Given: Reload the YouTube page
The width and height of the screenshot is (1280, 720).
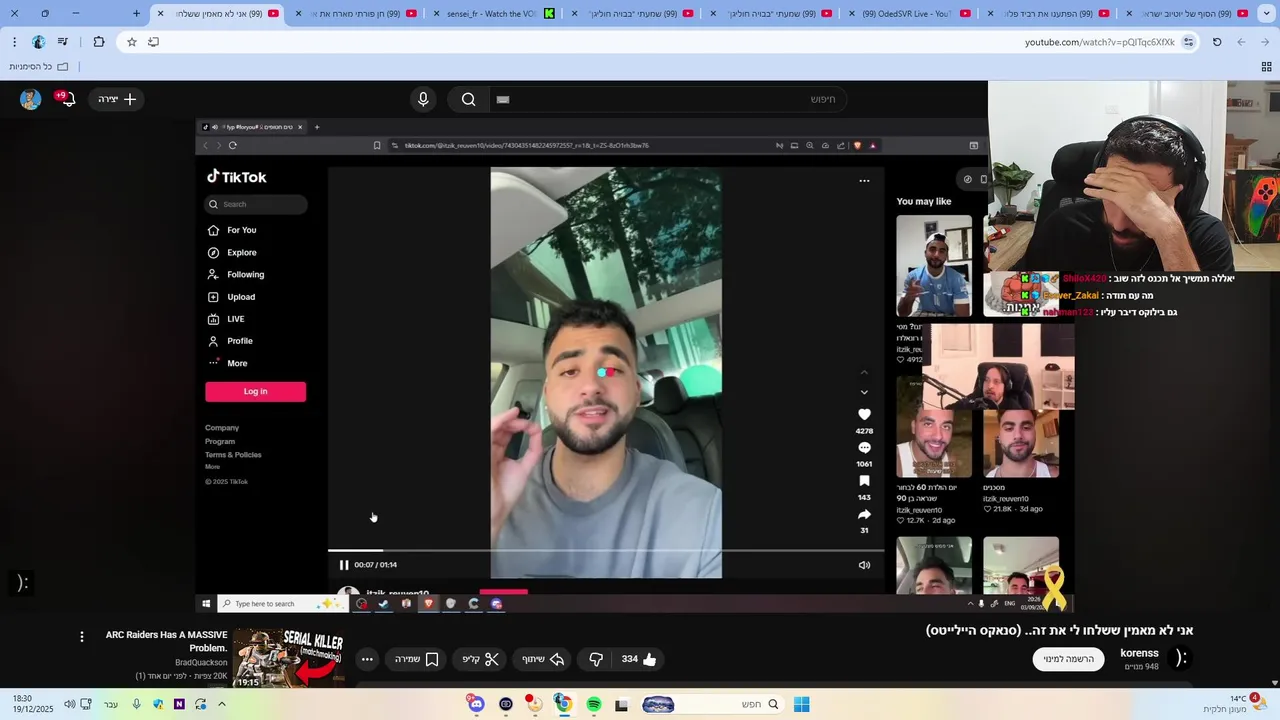Looking at the screenshot, I should 1217,42.
